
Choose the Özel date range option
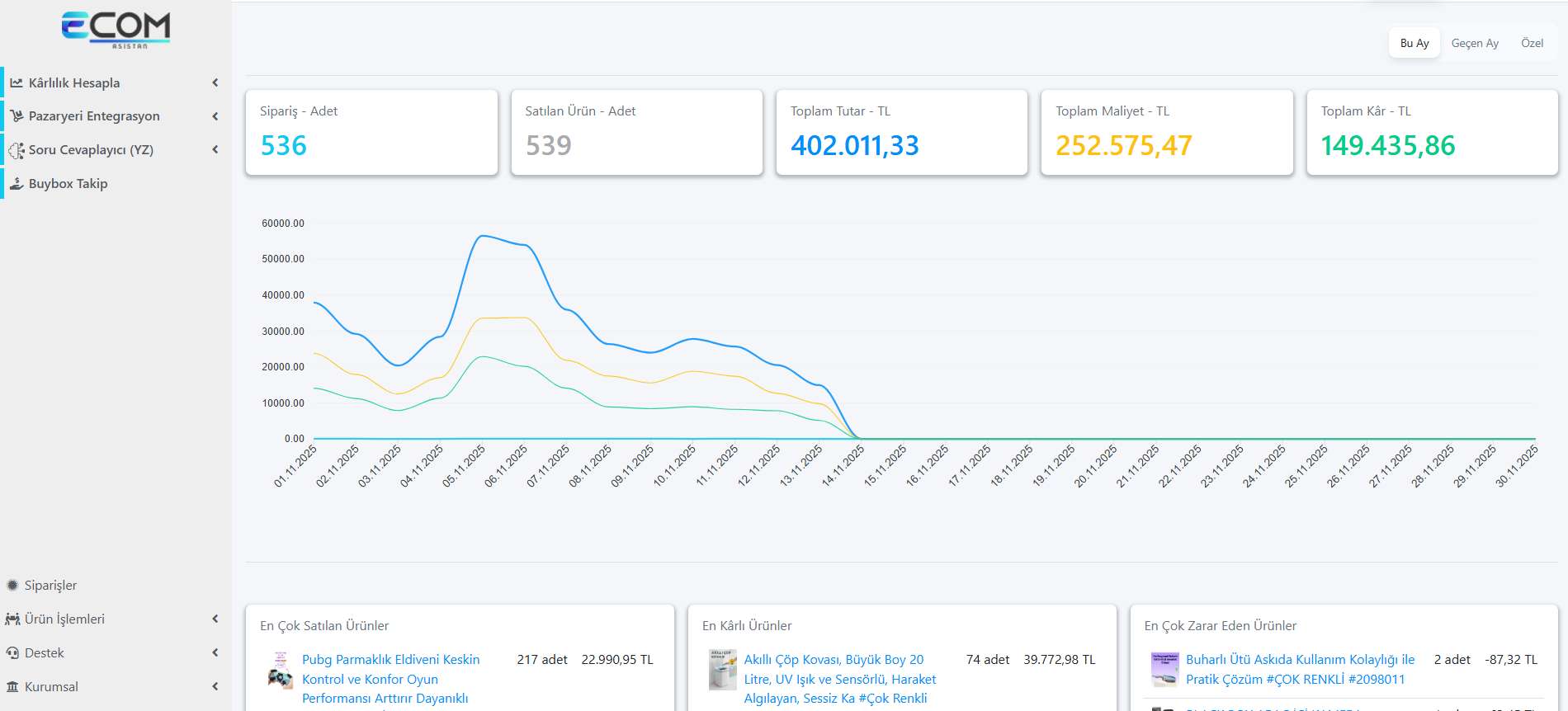click(x=1532, y=43)
